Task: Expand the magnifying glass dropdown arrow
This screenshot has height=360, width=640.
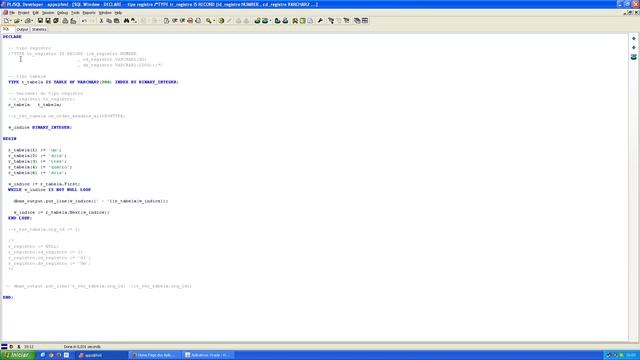Action: coord(213,20)
